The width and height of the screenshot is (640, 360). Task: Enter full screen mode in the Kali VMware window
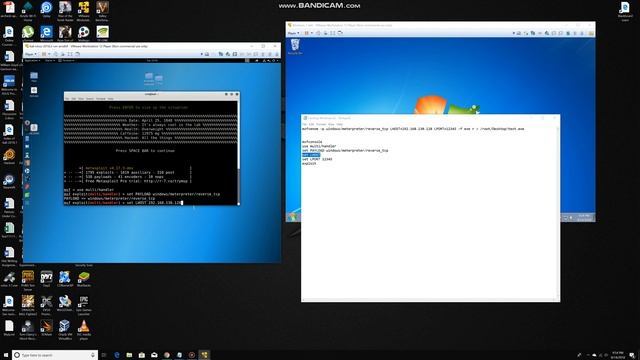click(x=70, y=54)
